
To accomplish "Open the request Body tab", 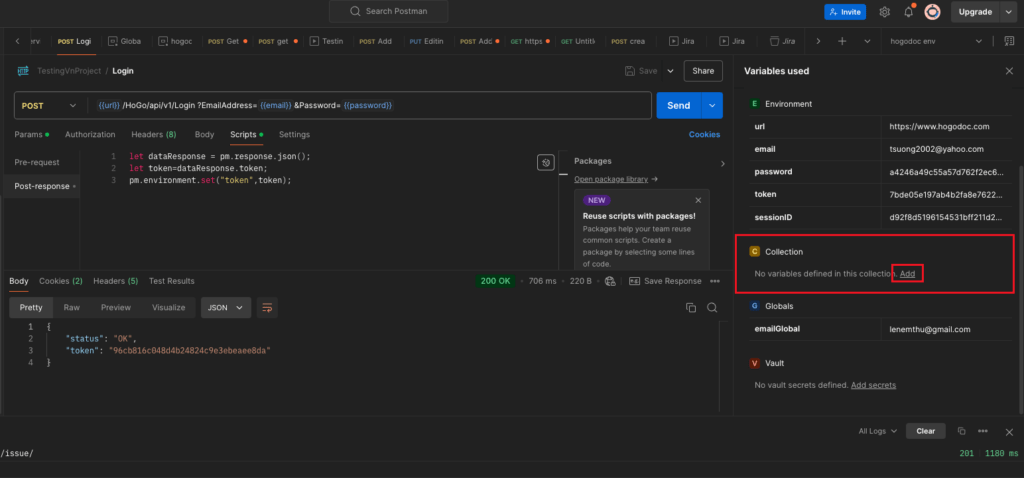I will (204, 135).
